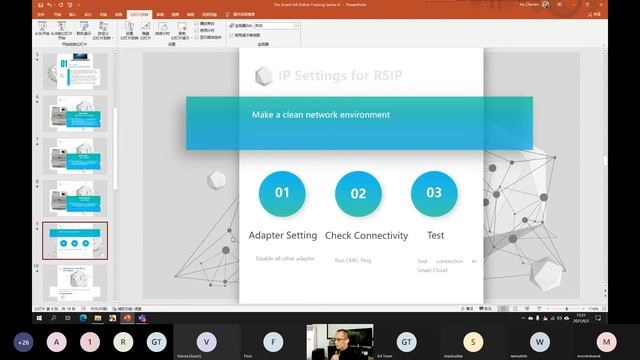Open the Ribbon Display Options icon
Viewport: 640px width, 360px height.
[x=559, y=4]
